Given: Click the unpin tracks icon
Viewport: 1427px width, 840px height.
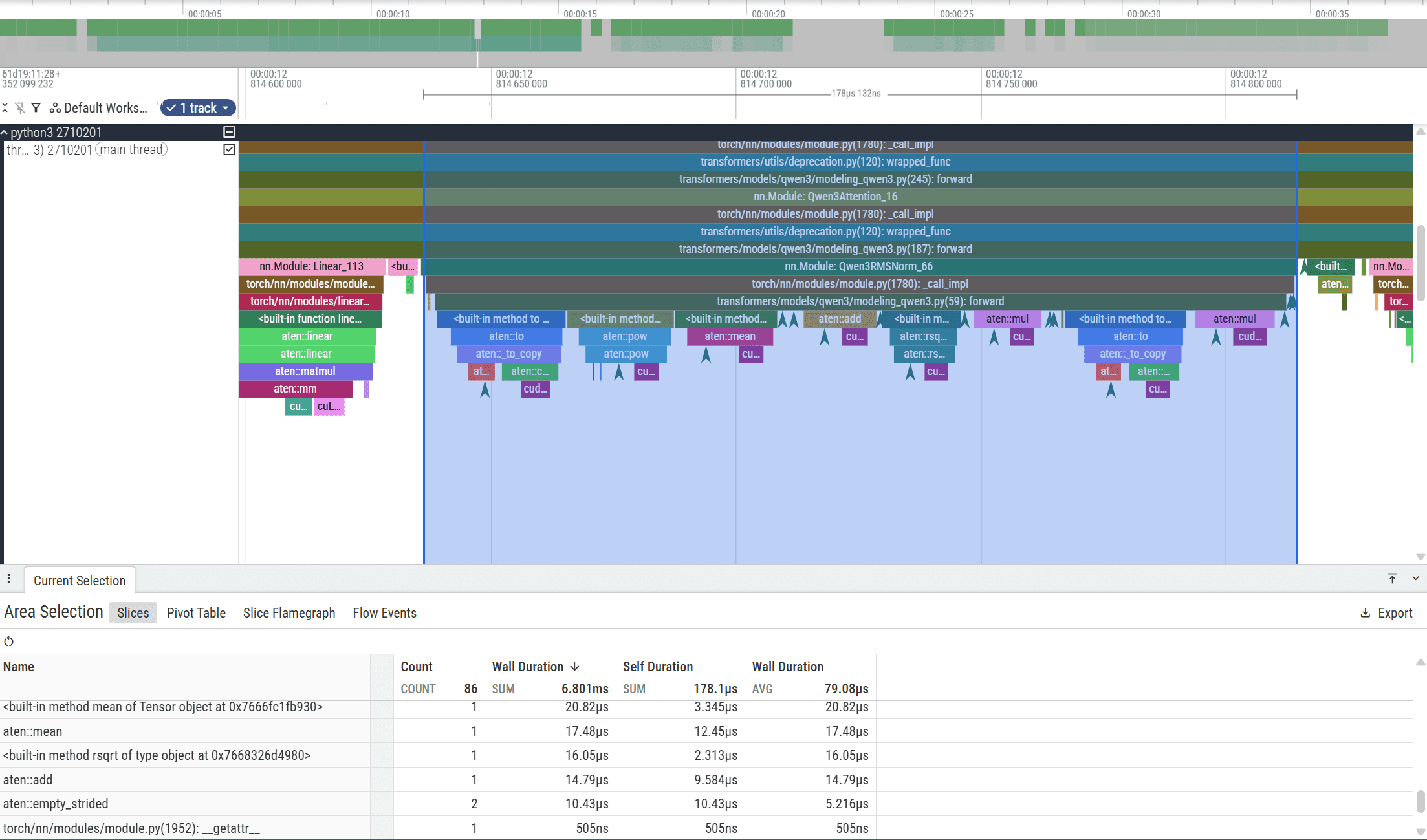Looking at the screenshot, I should tap(20, 108).
